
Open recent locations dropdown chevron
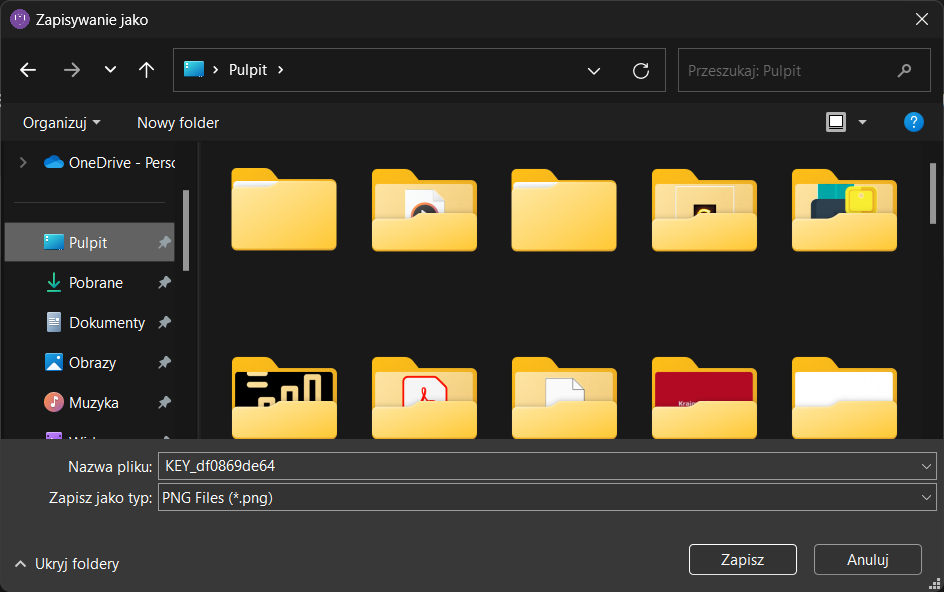point(110,70)
